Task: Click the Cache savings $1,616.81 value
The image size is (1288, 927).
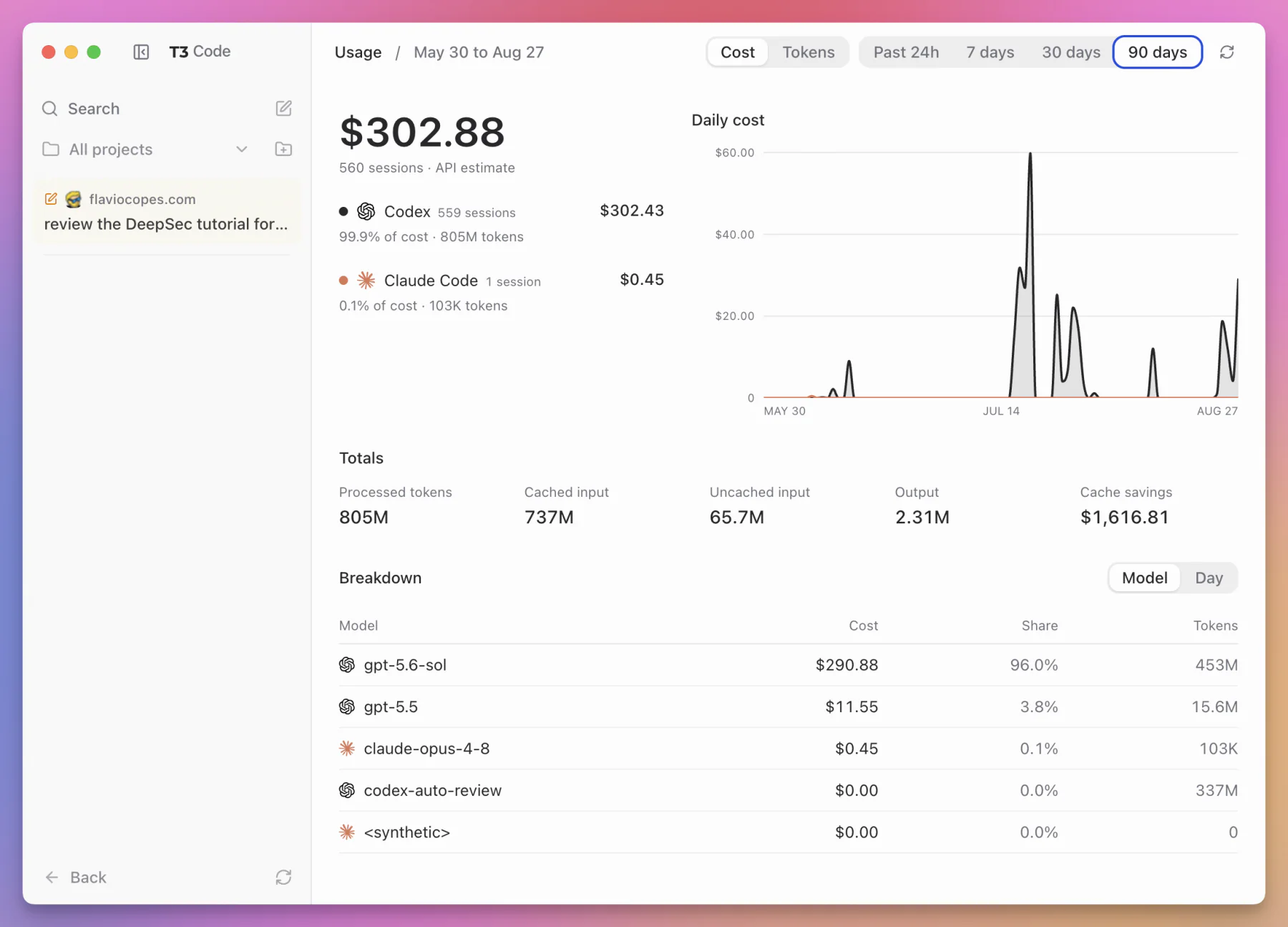Action: point(1124,517)
